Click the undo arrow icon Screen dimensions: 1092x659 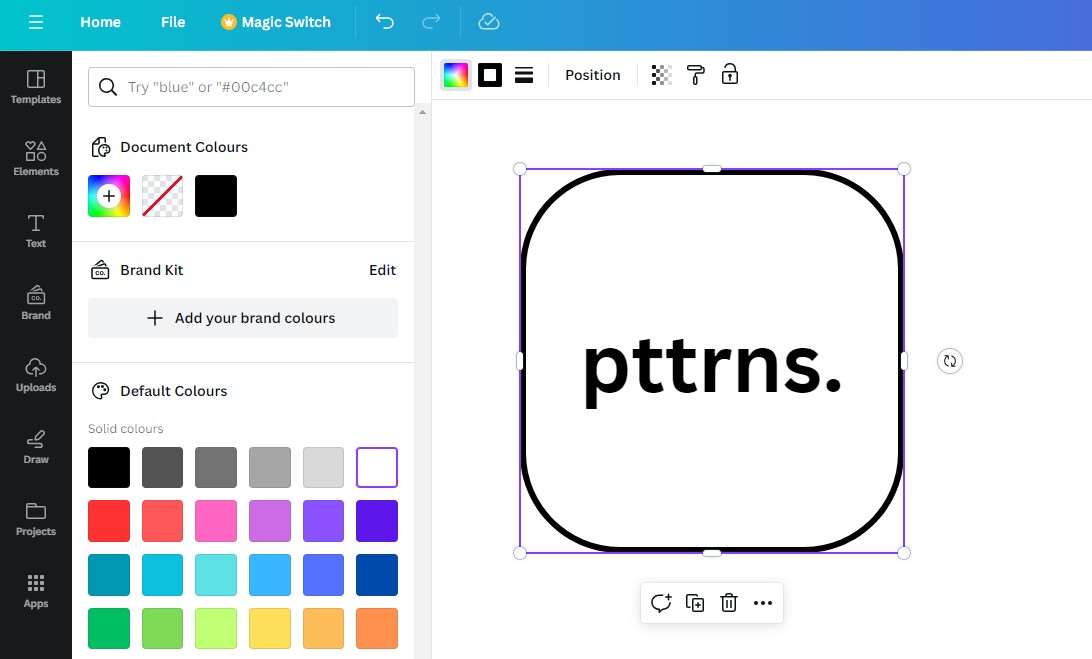coord(384,22)
